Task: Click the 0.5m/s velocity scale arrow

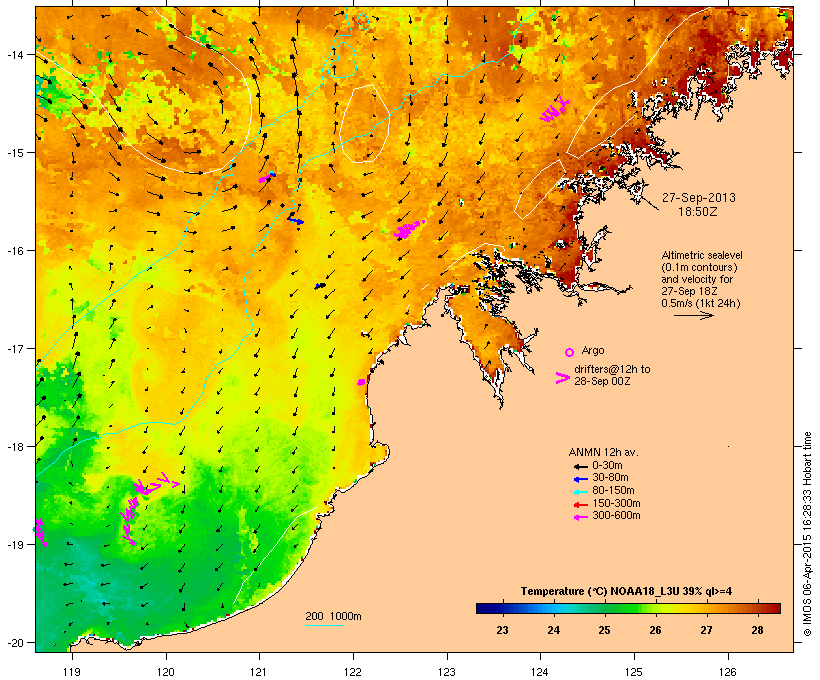Action: point(693,315)
